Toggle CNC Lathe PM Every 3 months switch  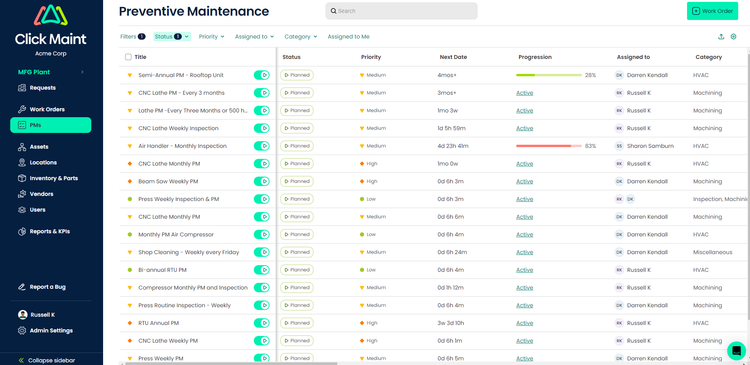(x=262, y=93)
